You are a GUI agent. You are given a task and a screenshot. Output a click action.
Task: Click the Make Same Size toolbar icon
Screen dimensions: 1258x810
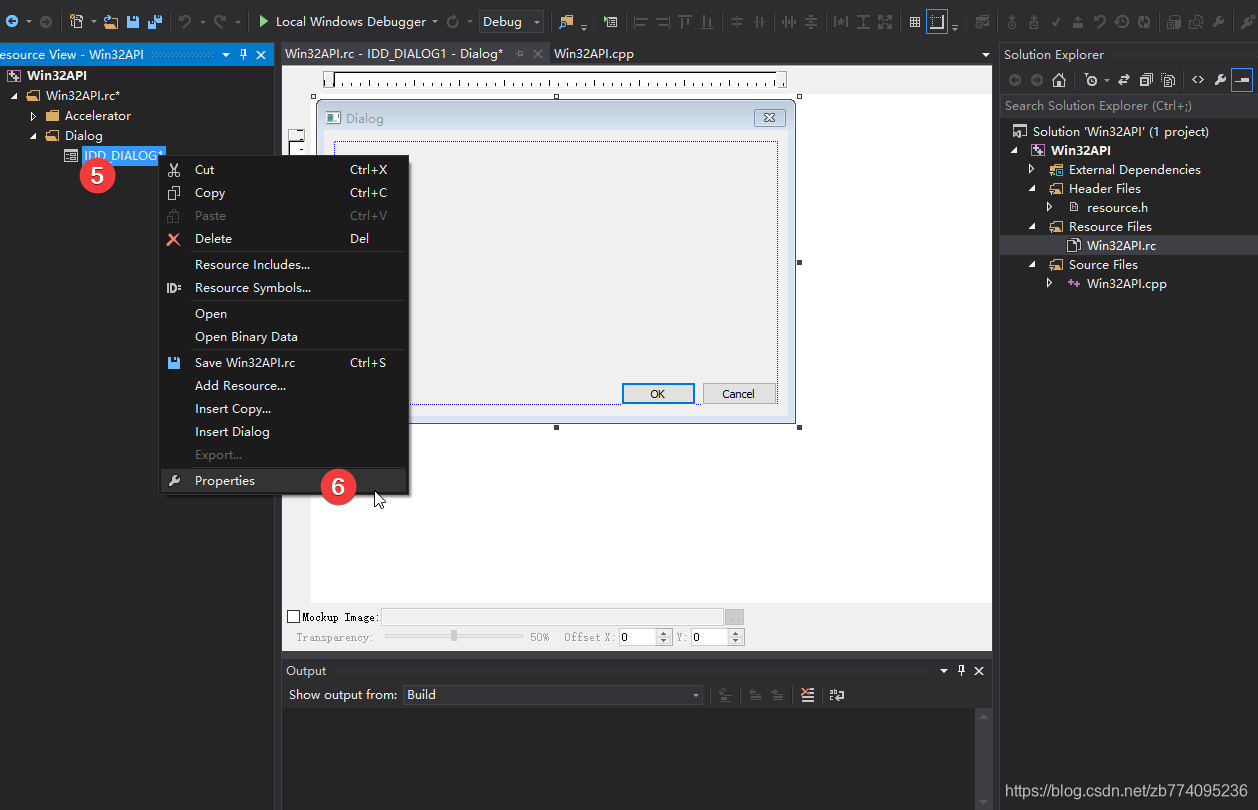[885, 20]
